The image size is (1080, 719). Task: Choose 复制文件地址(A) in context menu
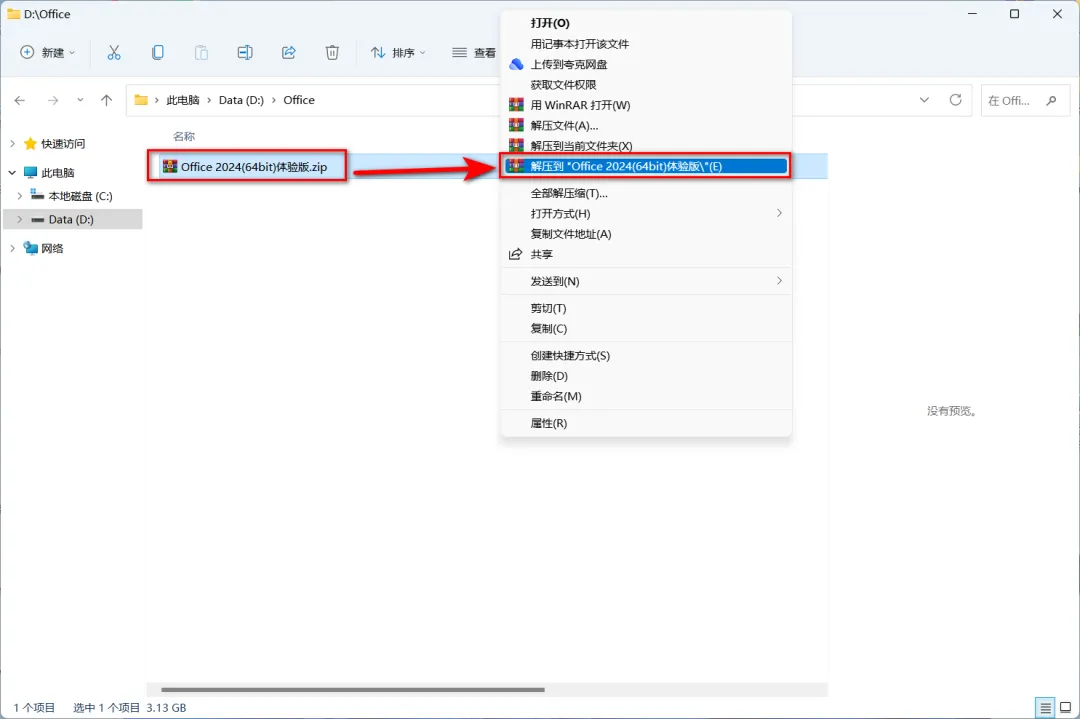tap(647, 234)
